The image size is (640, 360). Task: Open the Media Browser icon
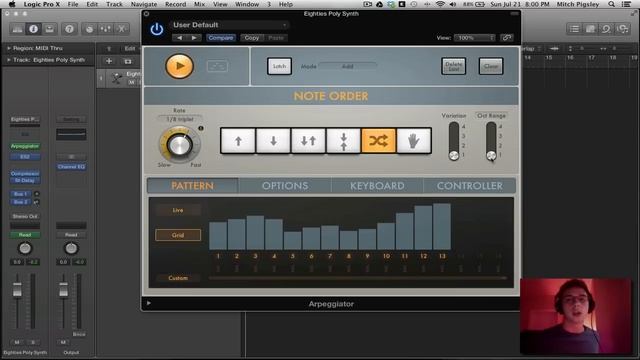(x=622, y=29)
